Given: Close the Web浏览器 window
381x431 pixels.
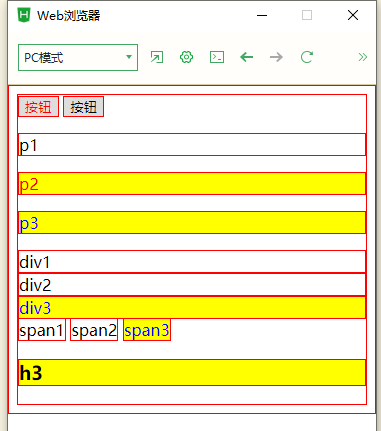Looking at the screenshot, I should coord(353,15).
